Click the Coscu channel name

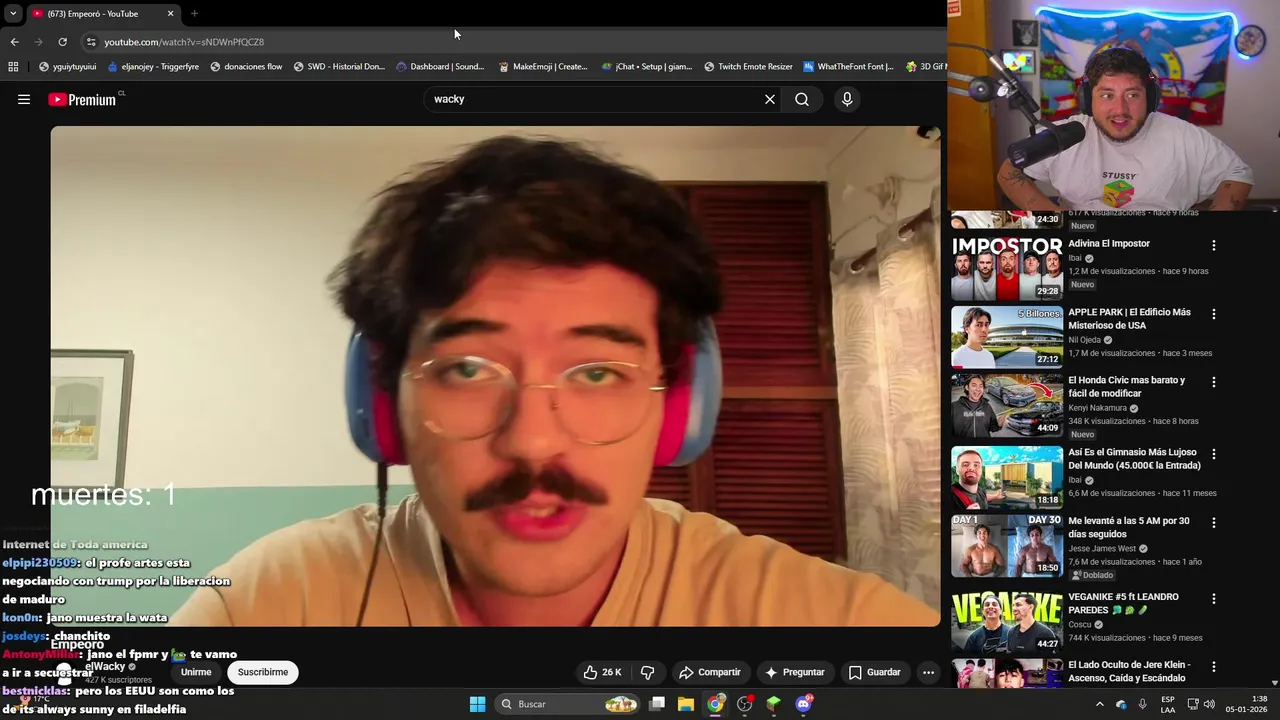(1080, 625)
